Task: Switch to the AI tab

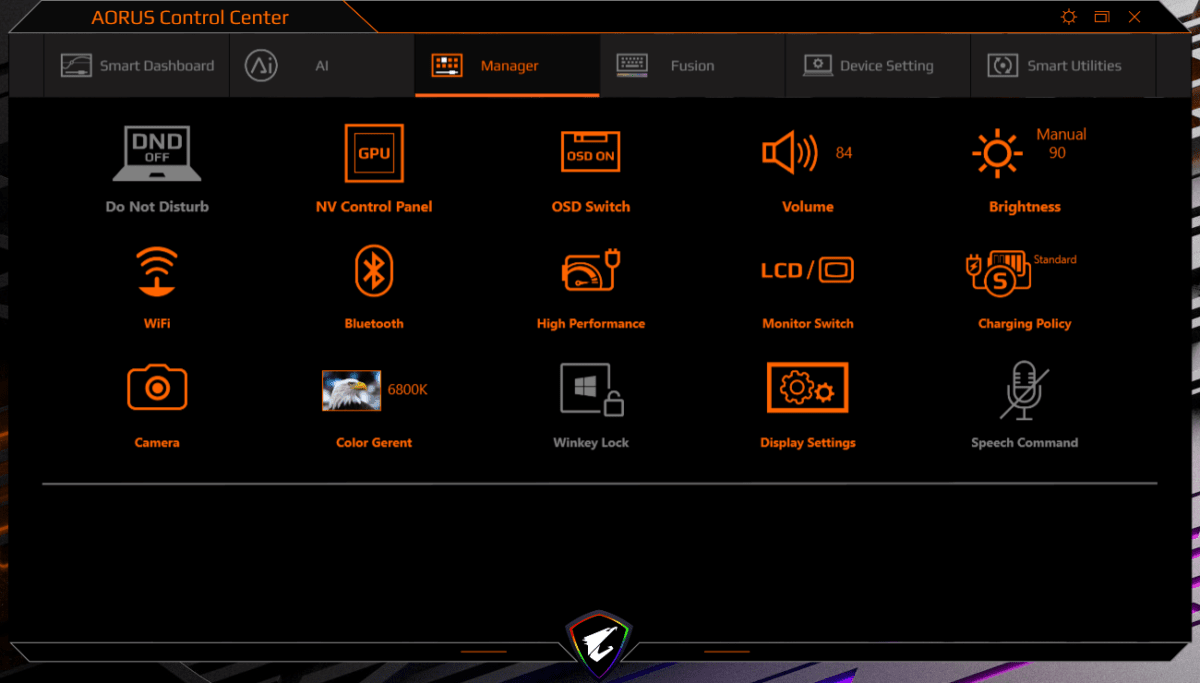Action: (x=322, y=66)
